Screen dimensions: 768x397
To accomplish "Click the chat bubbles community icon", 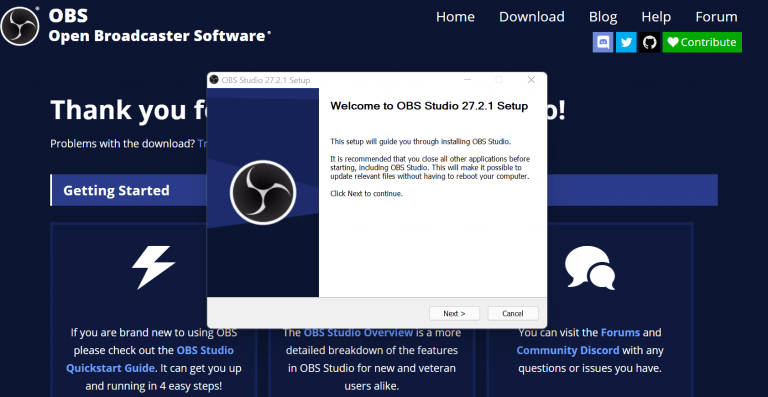I will coord(590,267).
